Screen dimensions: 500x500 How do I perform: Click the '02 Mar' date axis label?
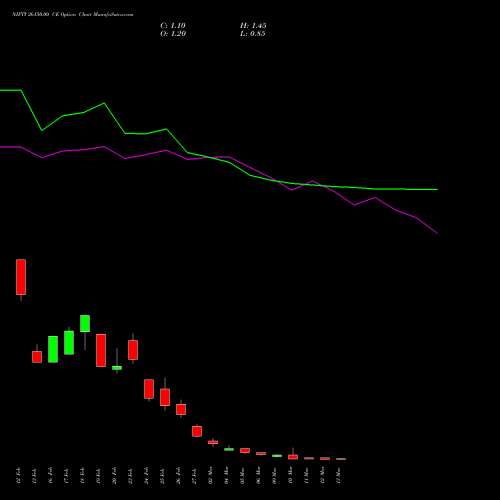[x=211, y=476]
